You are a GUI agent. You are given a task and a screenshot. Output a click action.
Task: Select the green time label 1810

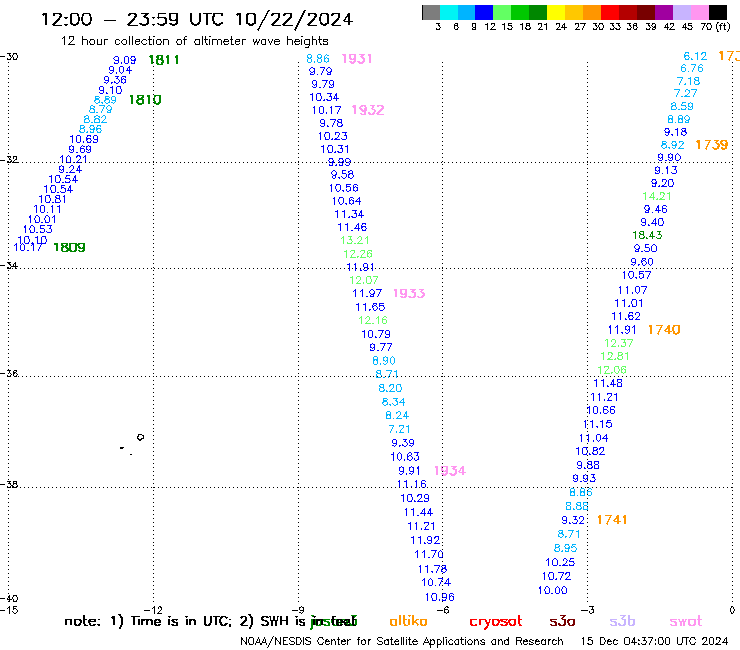point(145,100)
